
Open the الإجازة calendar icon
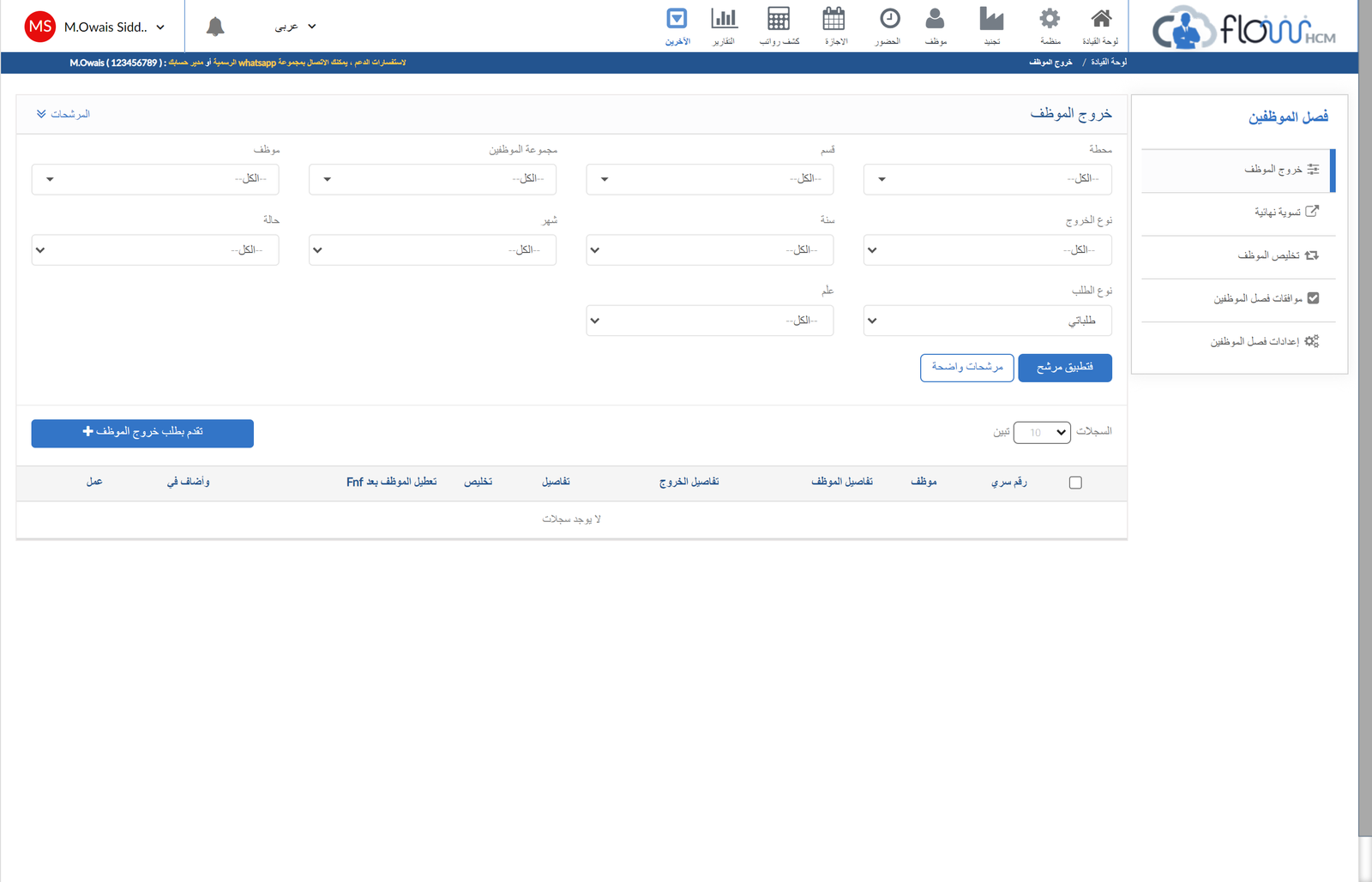[x=834, y=20]
